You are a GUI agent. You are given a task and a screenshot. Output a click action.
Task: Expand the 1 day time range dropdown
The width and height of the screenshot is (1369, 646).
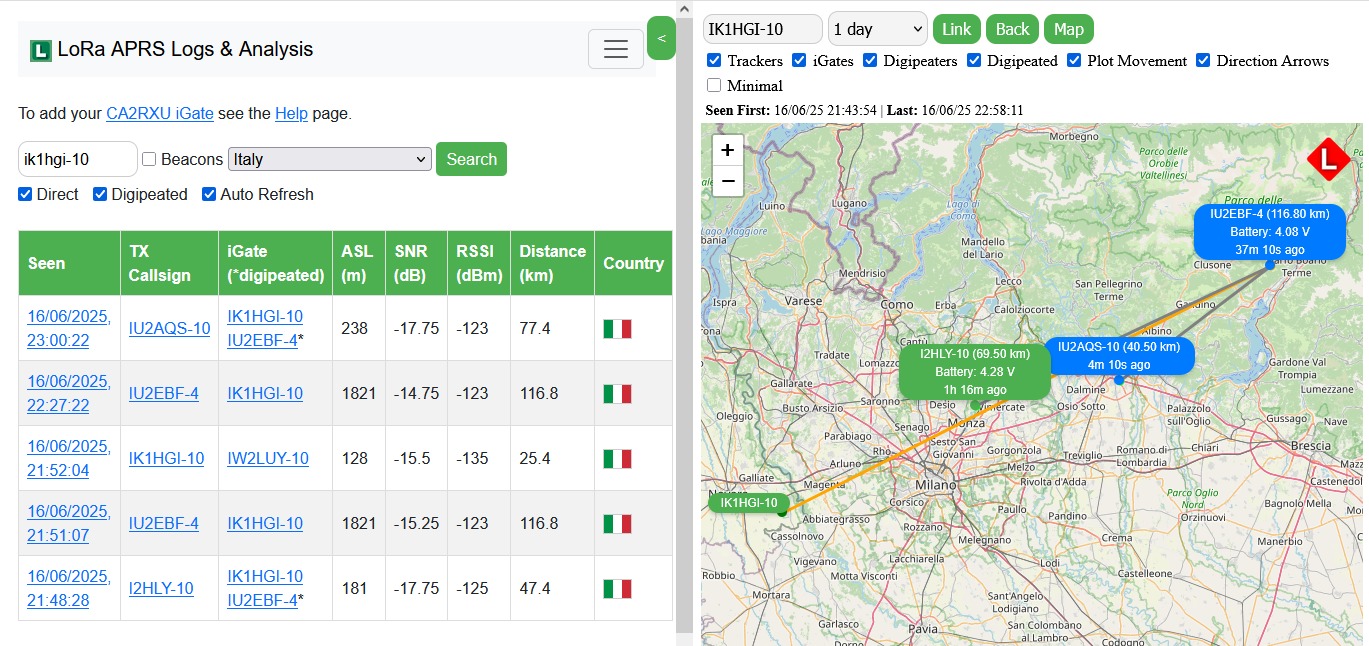tap(877, 29)
